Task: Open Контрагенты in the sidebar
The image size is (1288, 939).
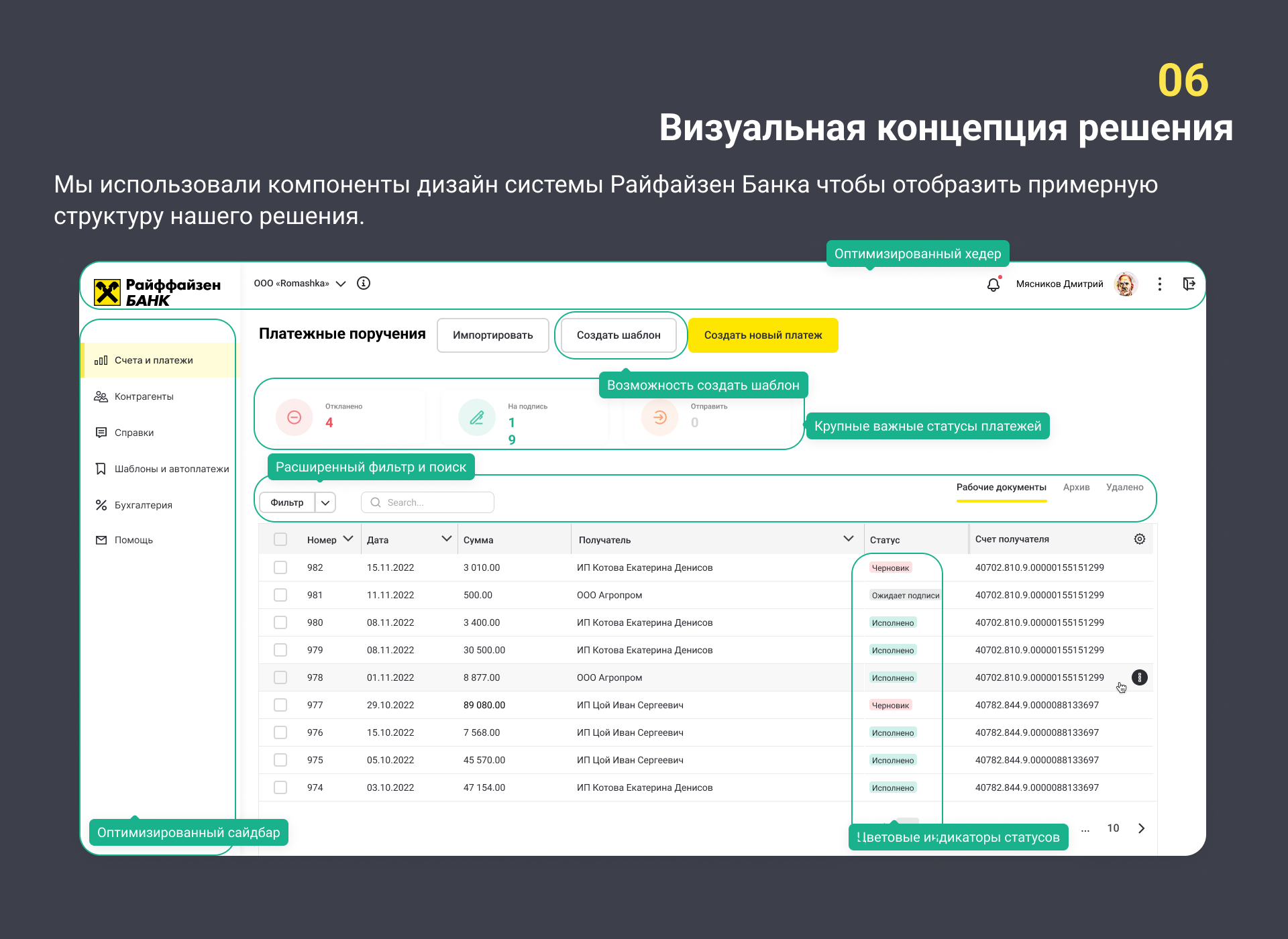Action: point(144,396)
